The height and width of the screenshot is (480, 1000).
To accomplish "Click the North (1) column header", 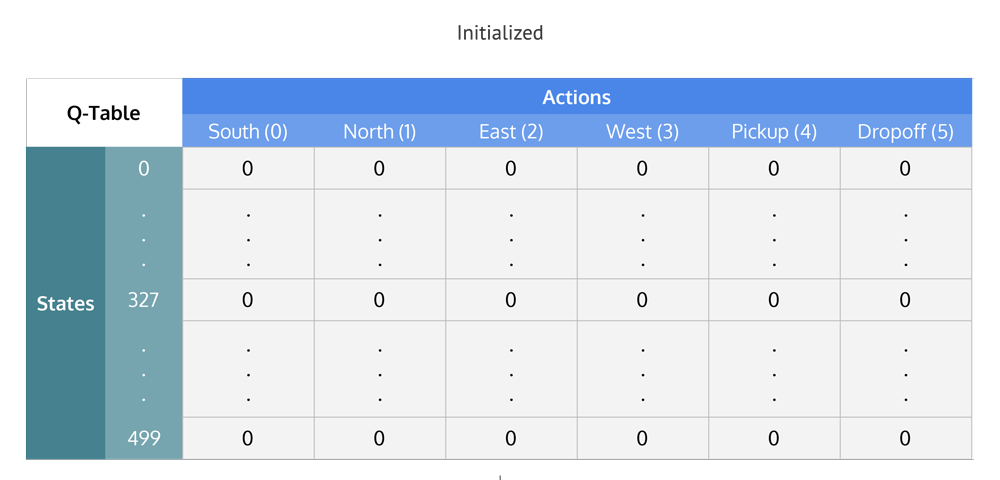I will coord(379,131).
